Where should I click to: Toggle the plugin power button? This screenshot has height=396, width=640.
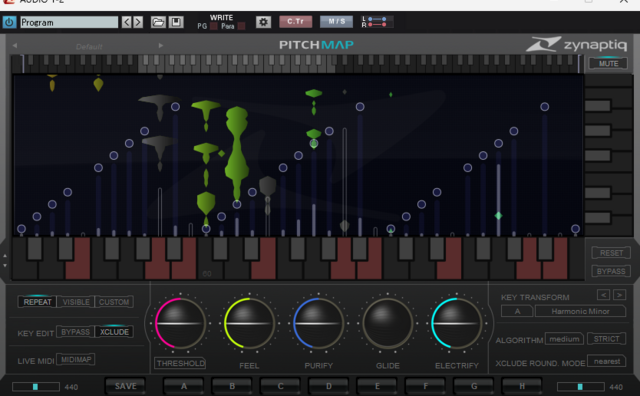[x=9, y=22]
